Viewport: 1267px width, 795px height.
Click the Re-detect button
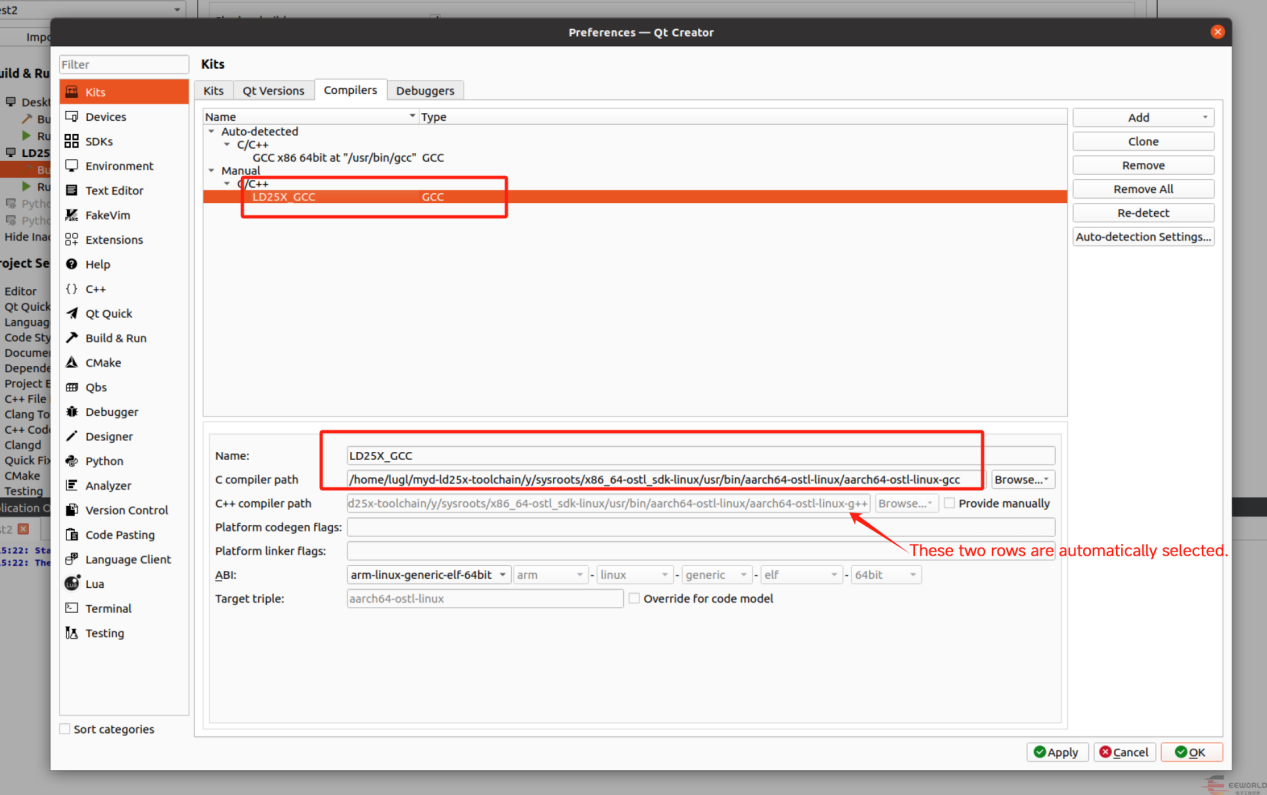[1143, 213]
